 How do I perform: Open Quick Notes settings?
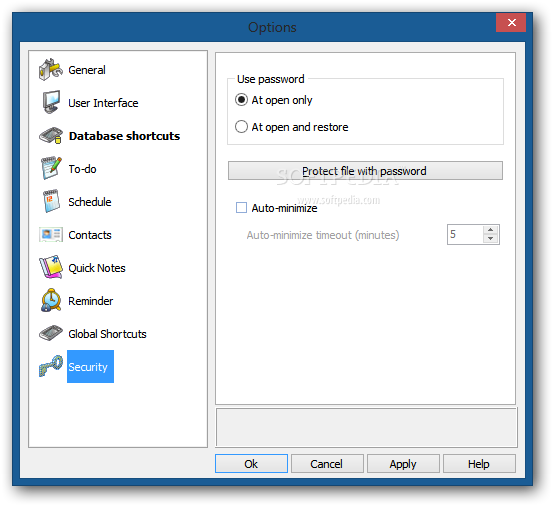click(97, 268)
